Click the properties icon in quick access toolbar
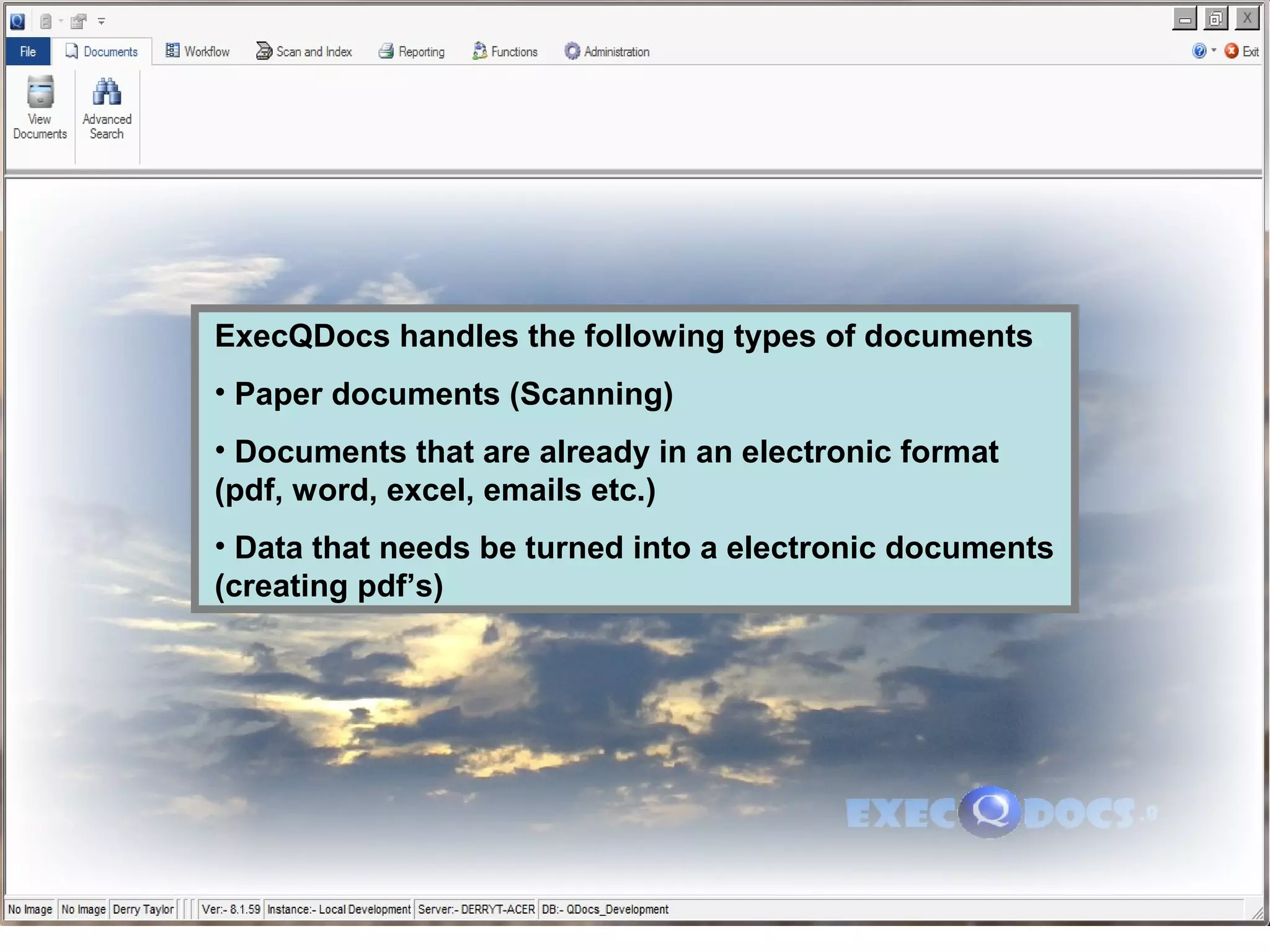The width and height of the screenshot is (1270, 952). [78, 22]
